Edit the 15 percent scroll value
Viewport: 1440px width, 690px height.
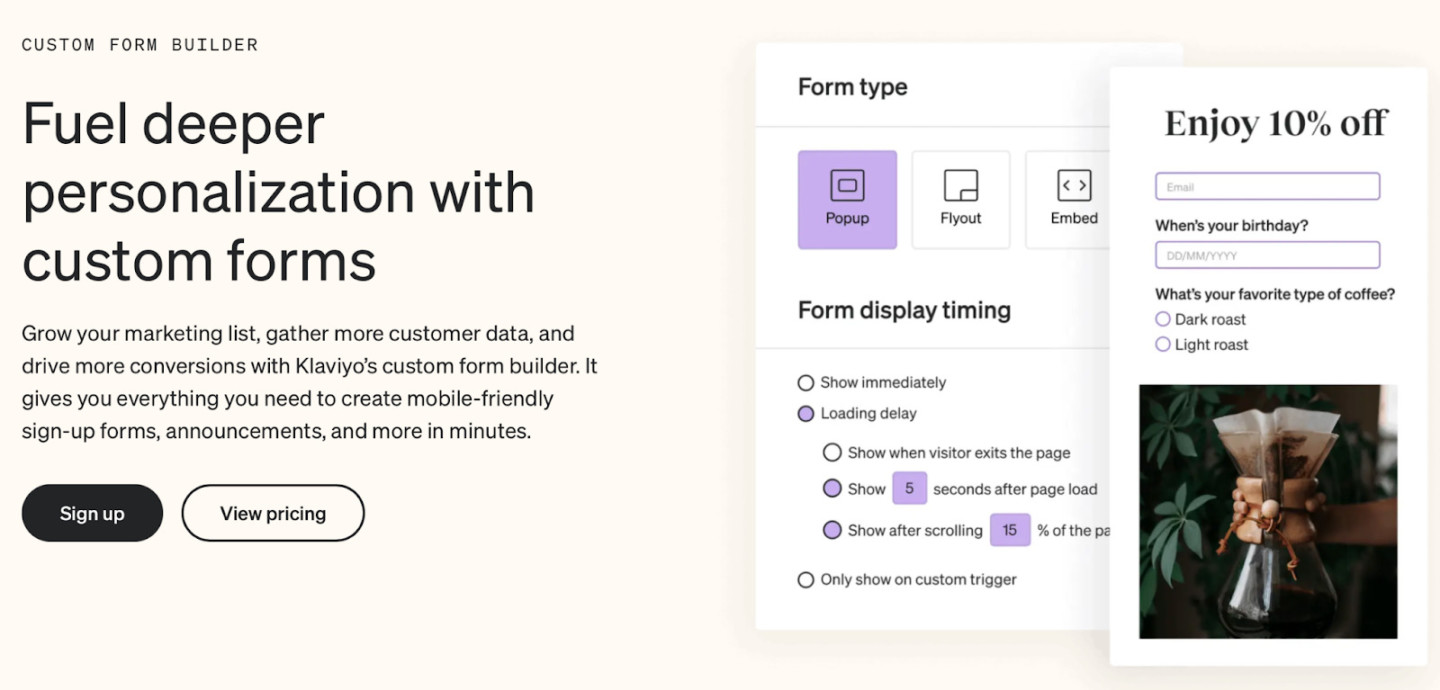click(x=1010, y=529)
